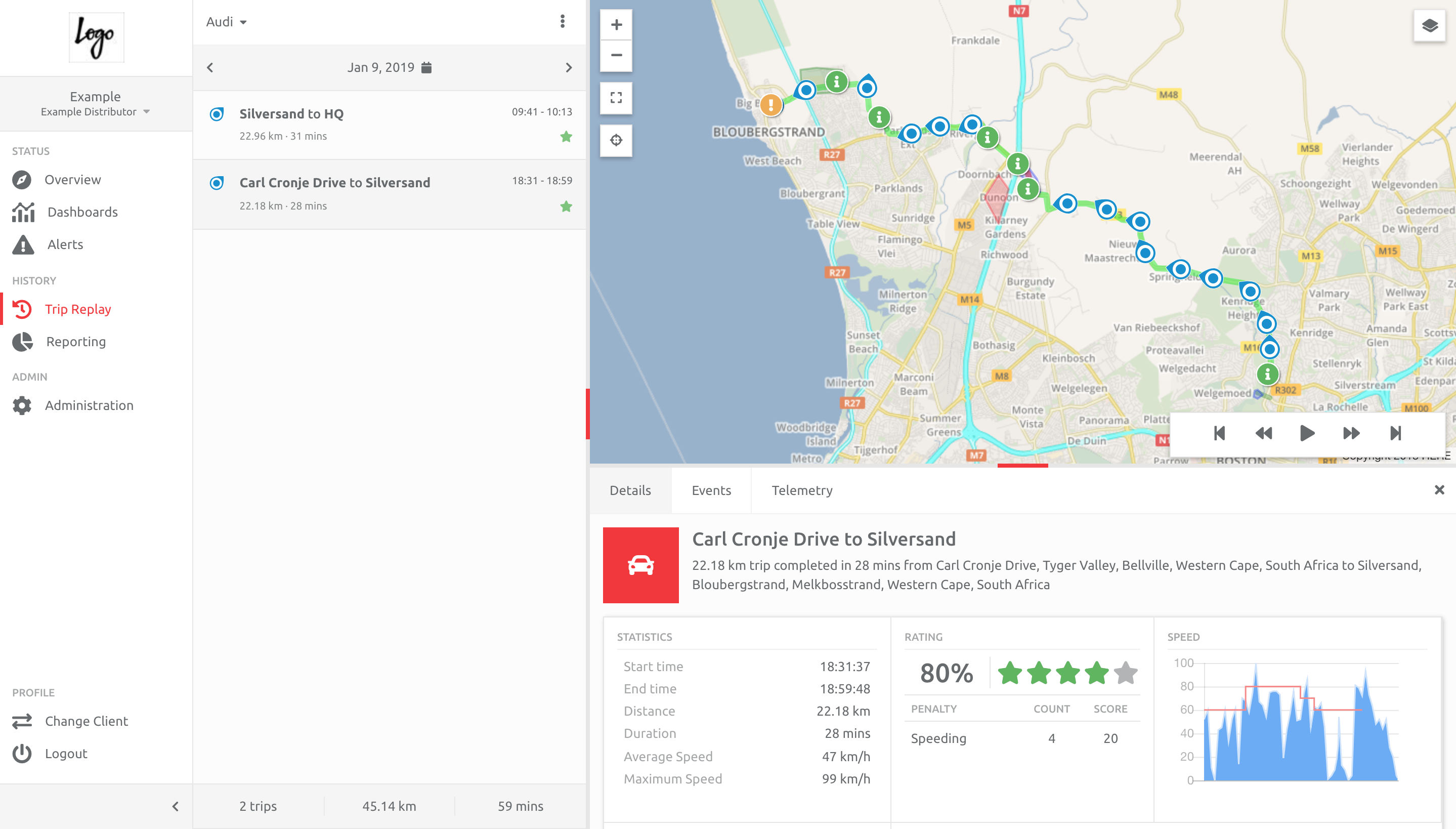Open the Reporting section

pos(76,342)
